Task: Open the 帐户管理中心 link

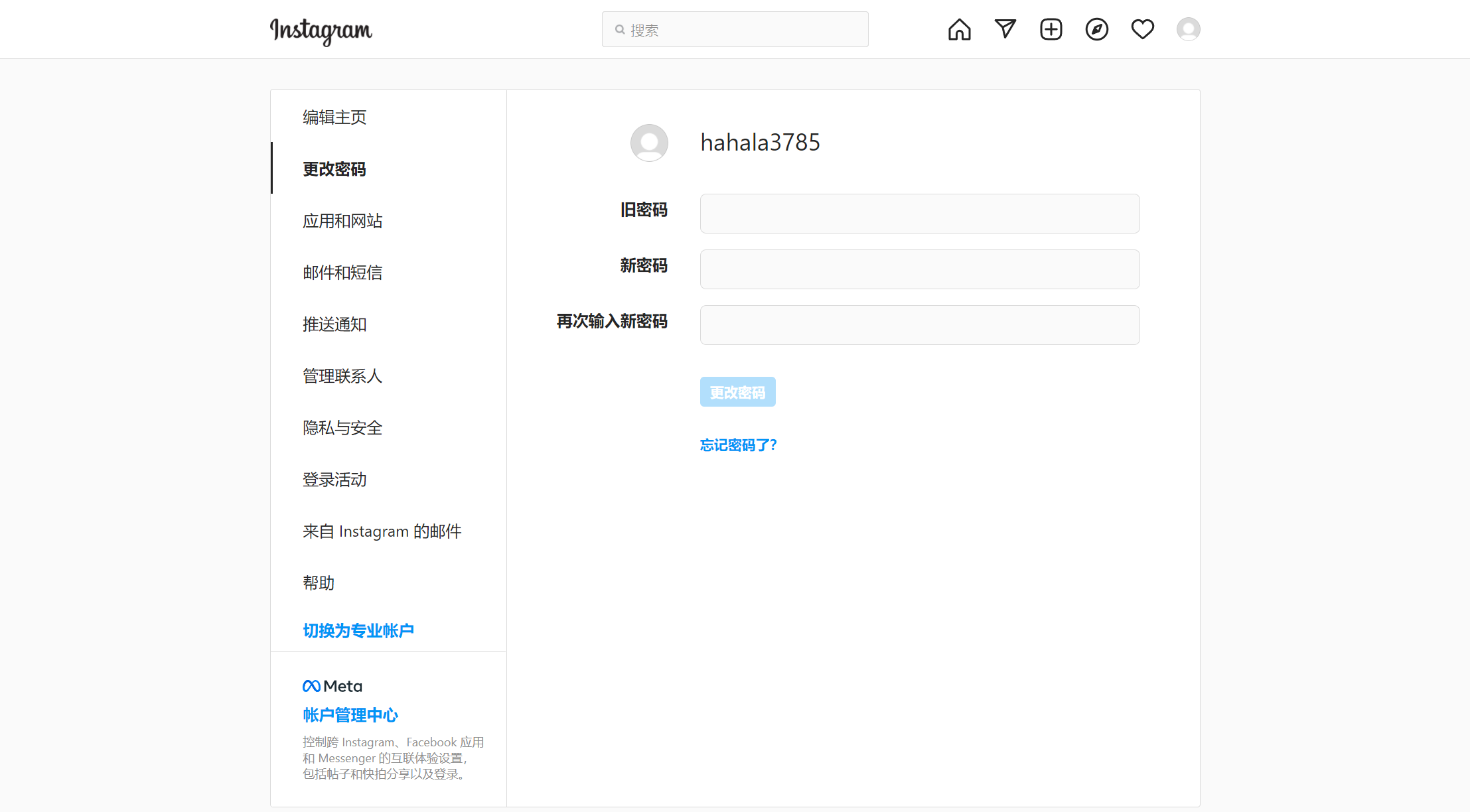Action: point(350,715)
